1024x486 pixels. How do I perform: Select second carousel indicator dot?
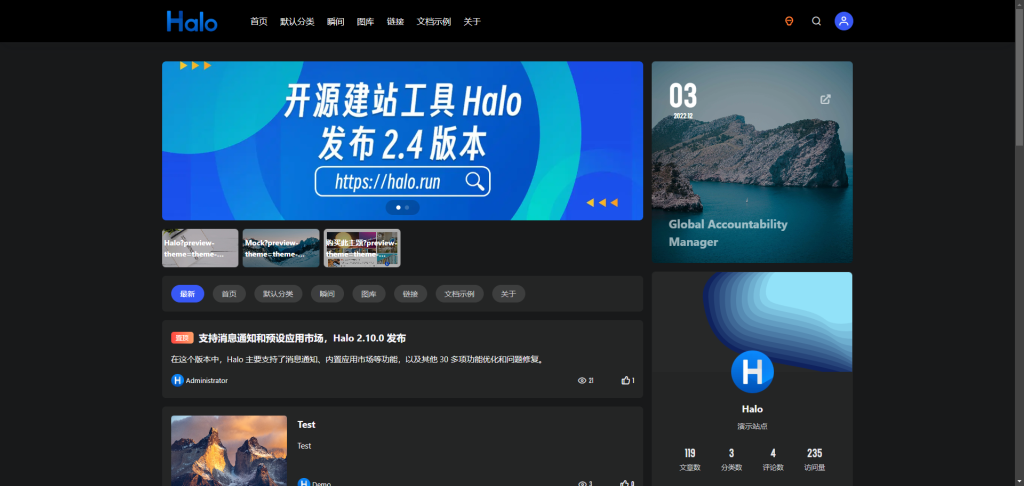click(407, 207)
